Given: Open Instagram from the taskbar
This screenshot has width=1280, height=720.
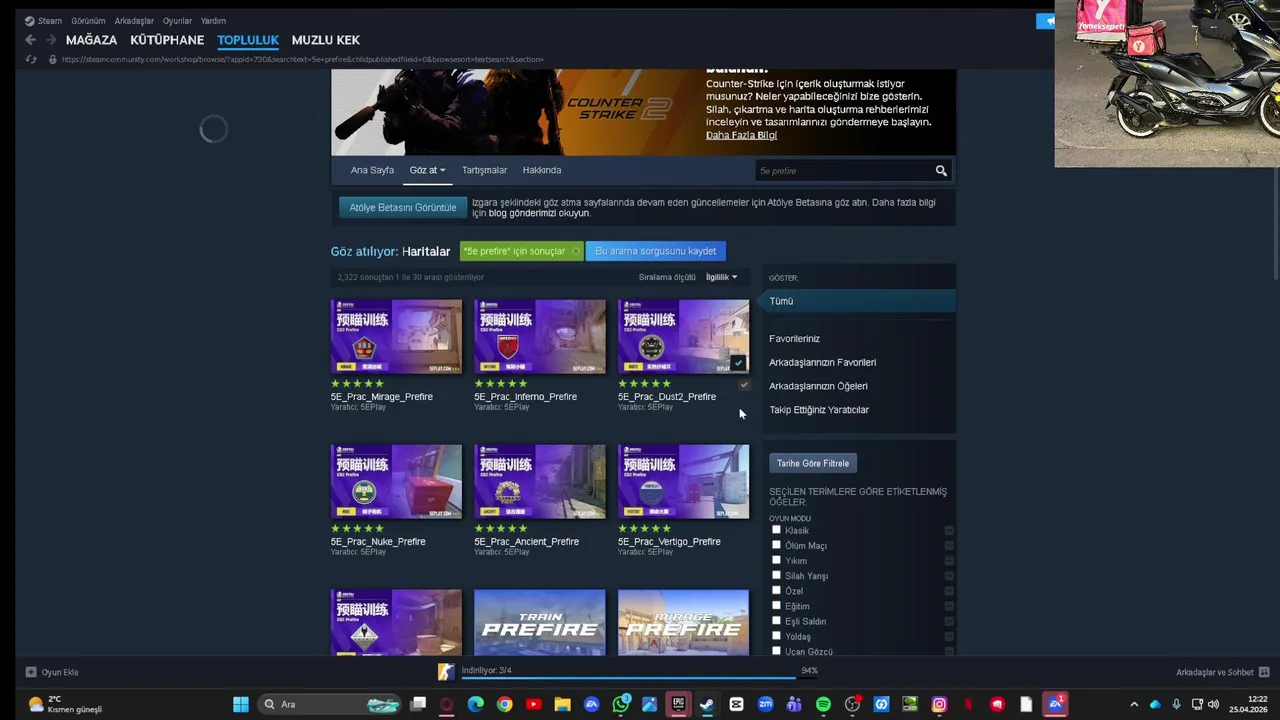Looking at the screenshot, I should (939, 704).
